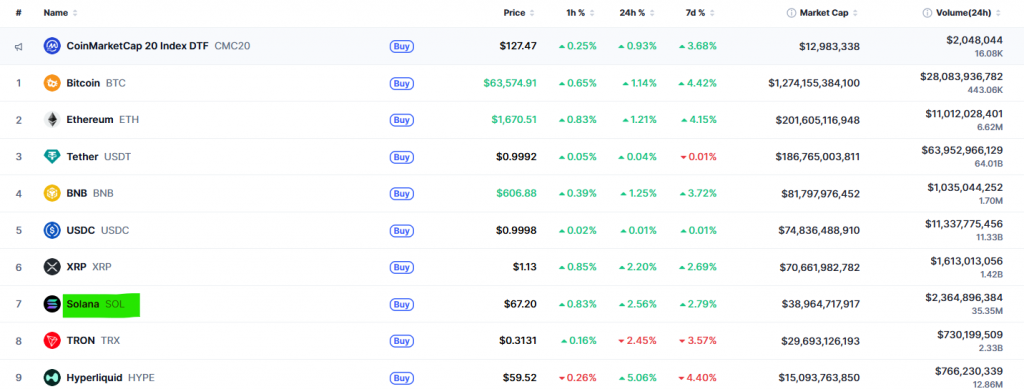This screenshot has height=389, width=1024.
Task: Click Ethereum market cap $201,605,116,948
Action: (x=818, y=119)
